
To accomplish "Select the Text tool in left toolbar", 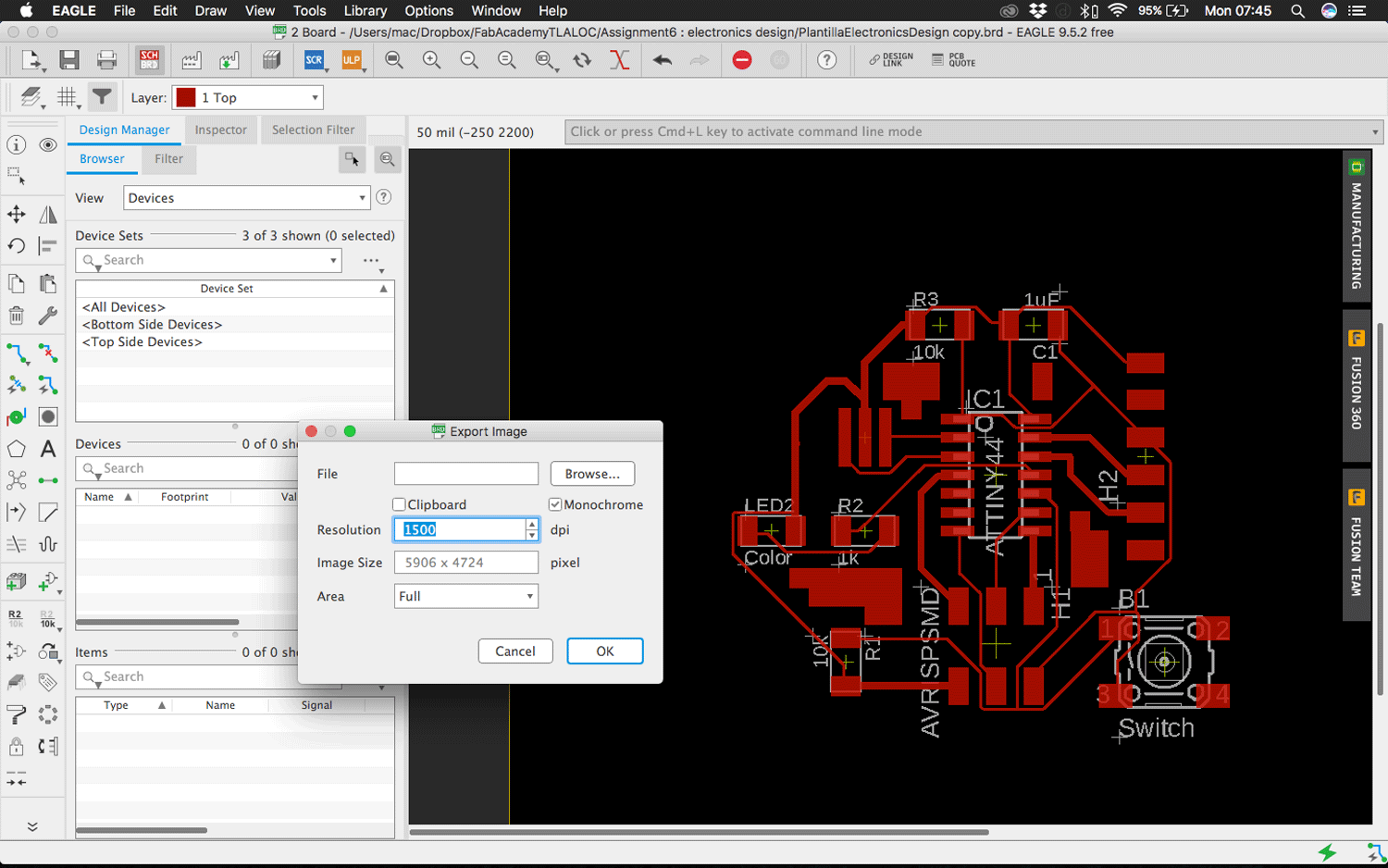I will [x=48, y=450].
